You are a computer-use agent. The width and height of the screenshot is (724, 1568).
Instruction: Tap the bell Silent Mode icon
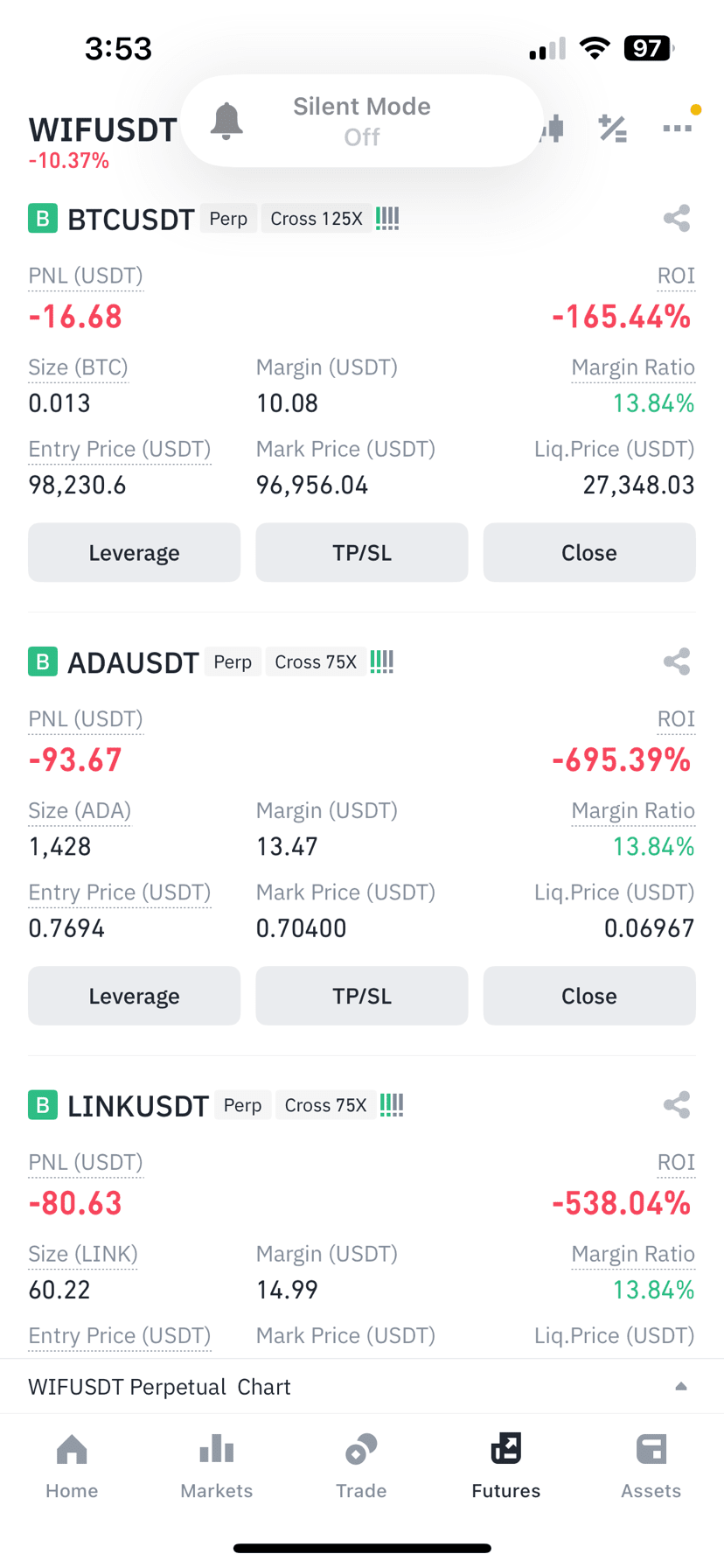(x=226, y=121)
